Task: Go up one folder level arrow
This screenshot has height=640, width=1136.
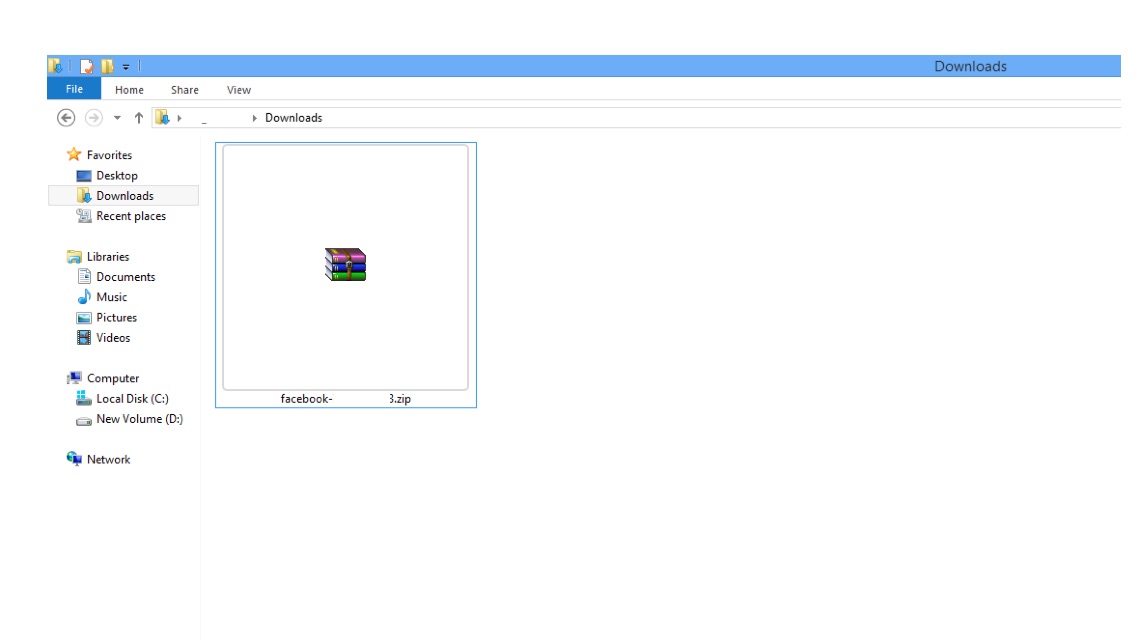Action: point(138,117)
